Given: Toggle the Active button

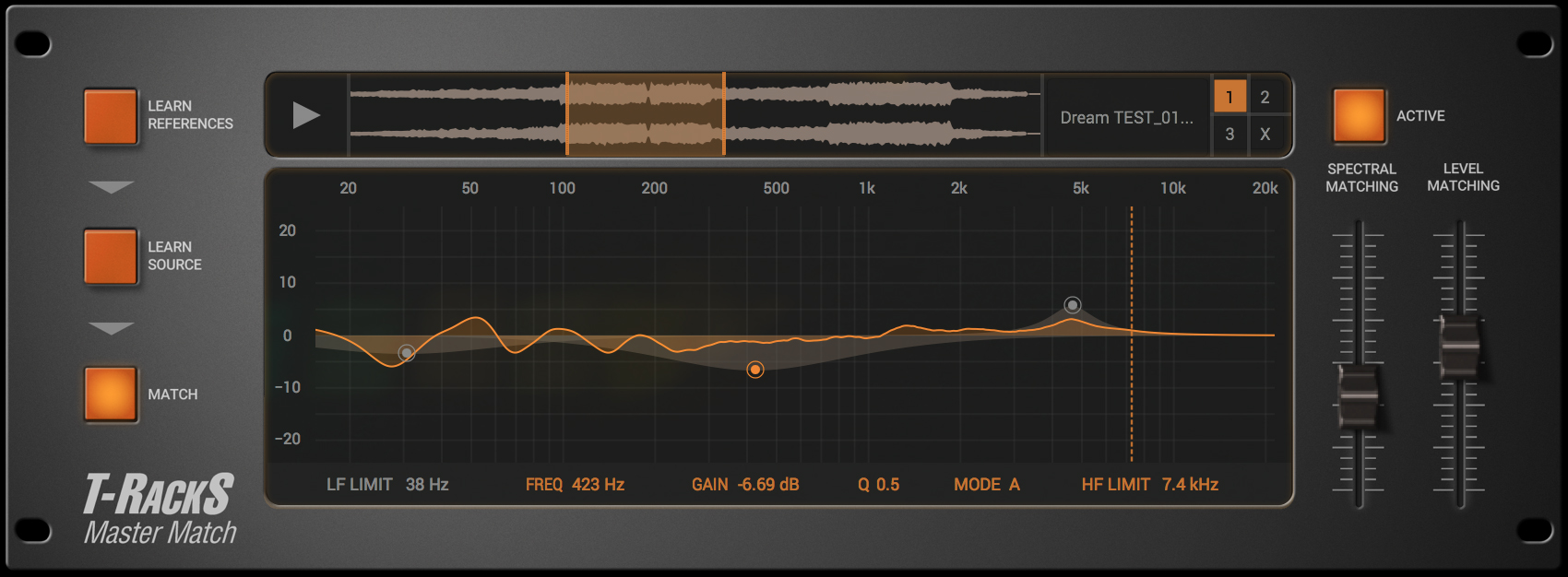Looking at the screenshot, I should pos(1359,116).
